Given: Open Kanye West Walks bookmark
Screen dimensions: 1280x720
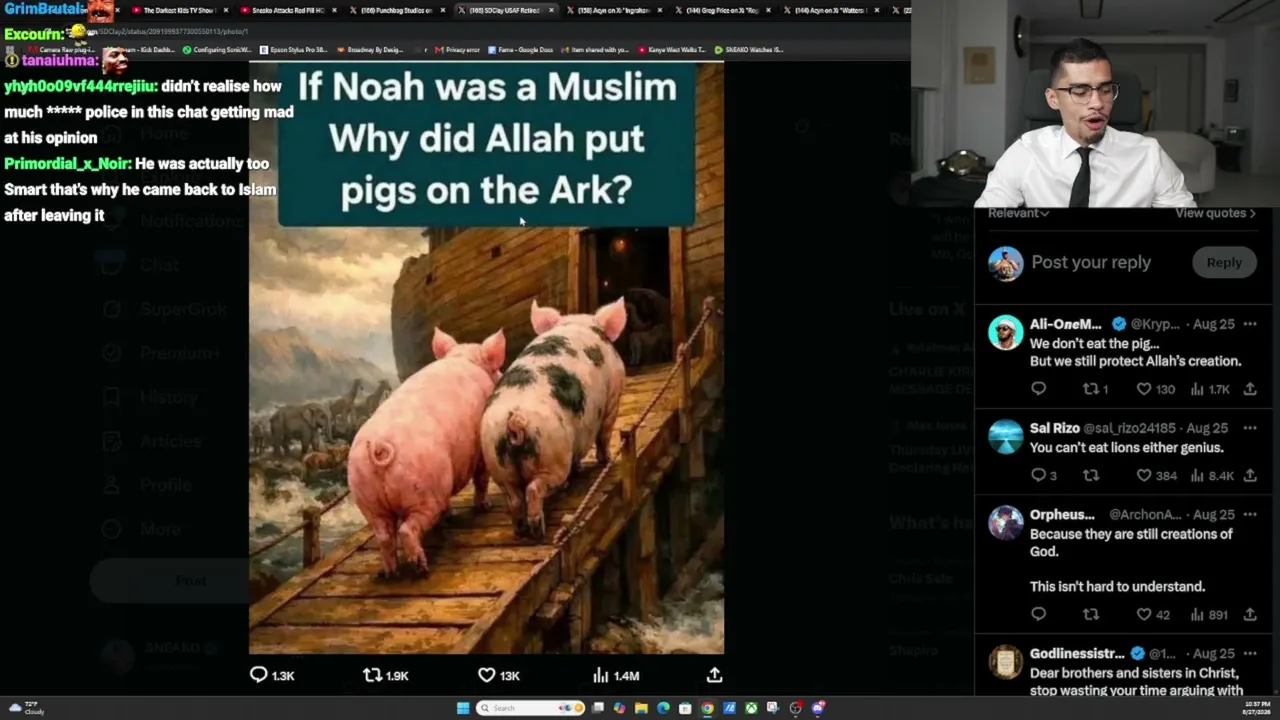Looking at the screenshot, I should pos(672,49).
